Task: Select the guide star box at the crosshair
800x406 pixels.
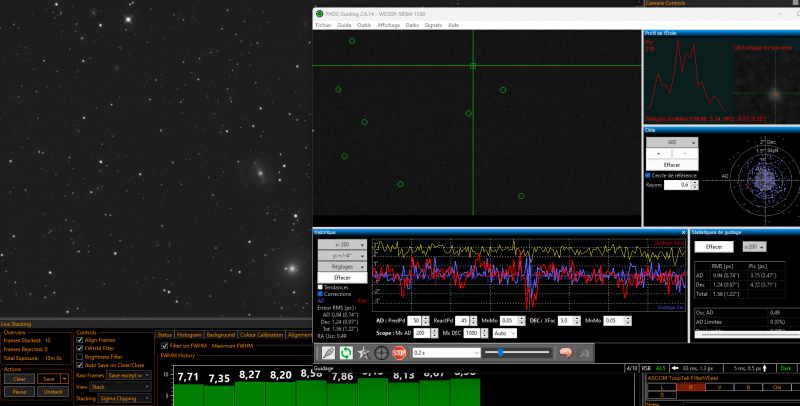Action: coord(473,66)
